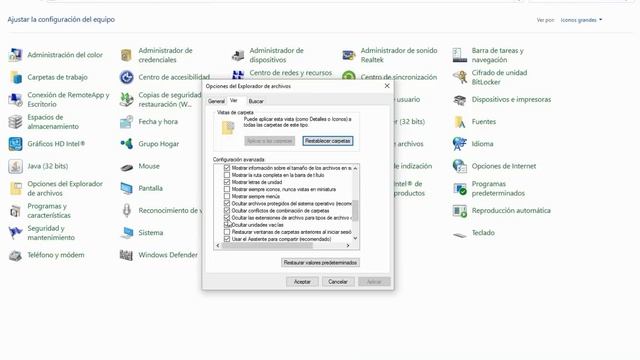640x360 pixels.
Task: Open Reconocimiento de voz microphone icon
Action: (127, 211)
